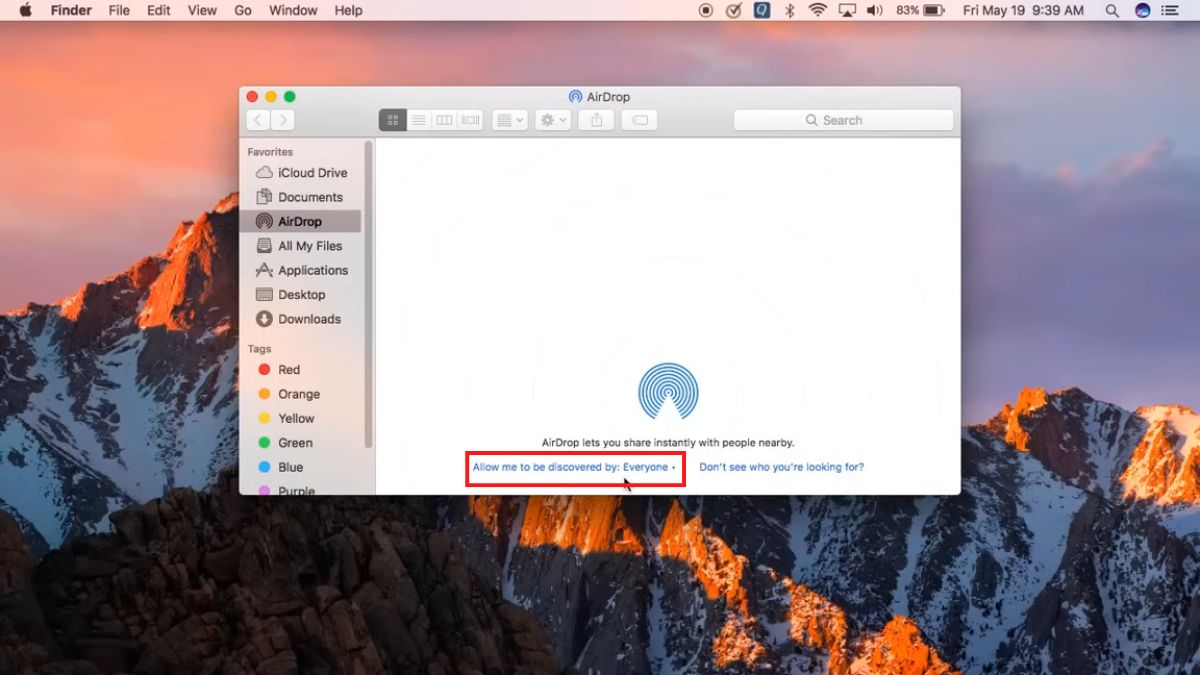
Task: Open 'Allow me to be discovered by' dropdown
Action: tap(575, 467)
